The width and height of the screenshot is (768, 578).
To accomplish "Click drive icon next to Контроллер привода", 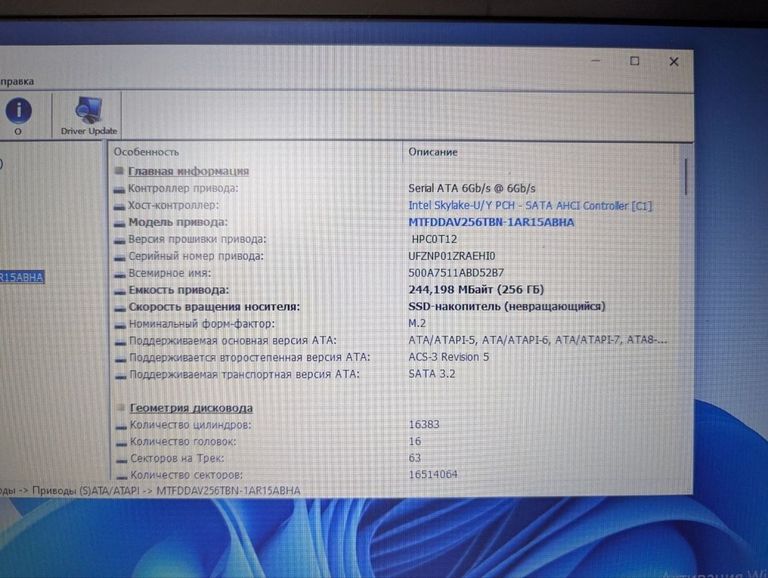I will click(119, 190).
